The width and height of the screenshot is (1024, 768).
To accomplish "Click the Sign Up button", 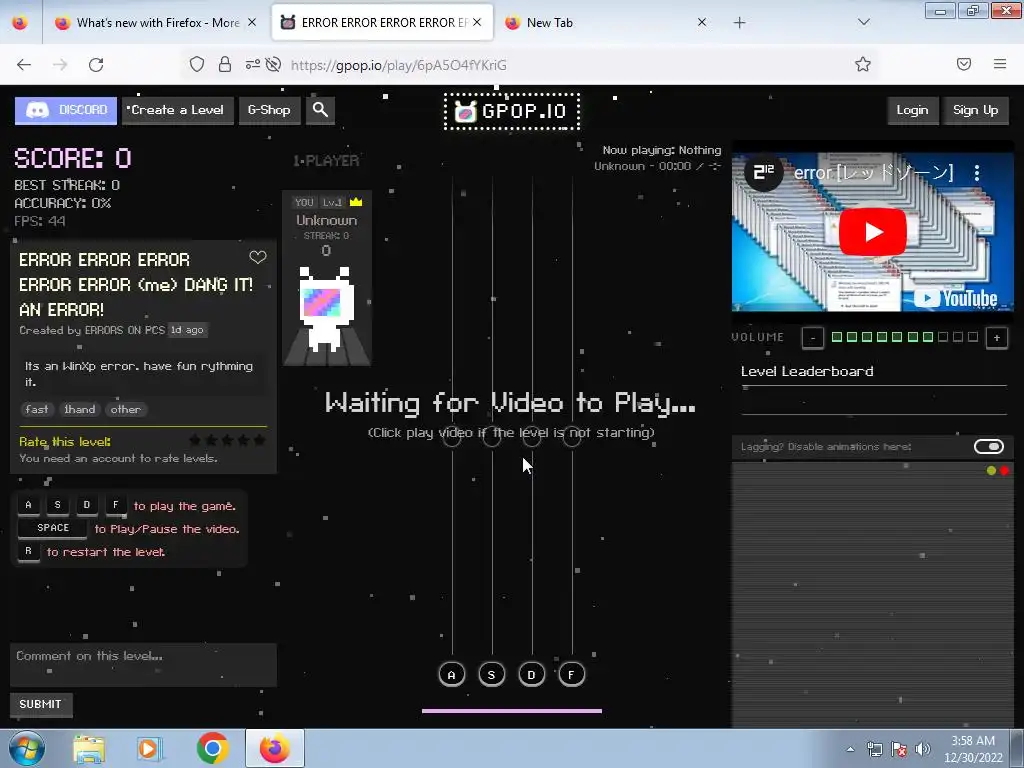I will [x=975, y=110].
